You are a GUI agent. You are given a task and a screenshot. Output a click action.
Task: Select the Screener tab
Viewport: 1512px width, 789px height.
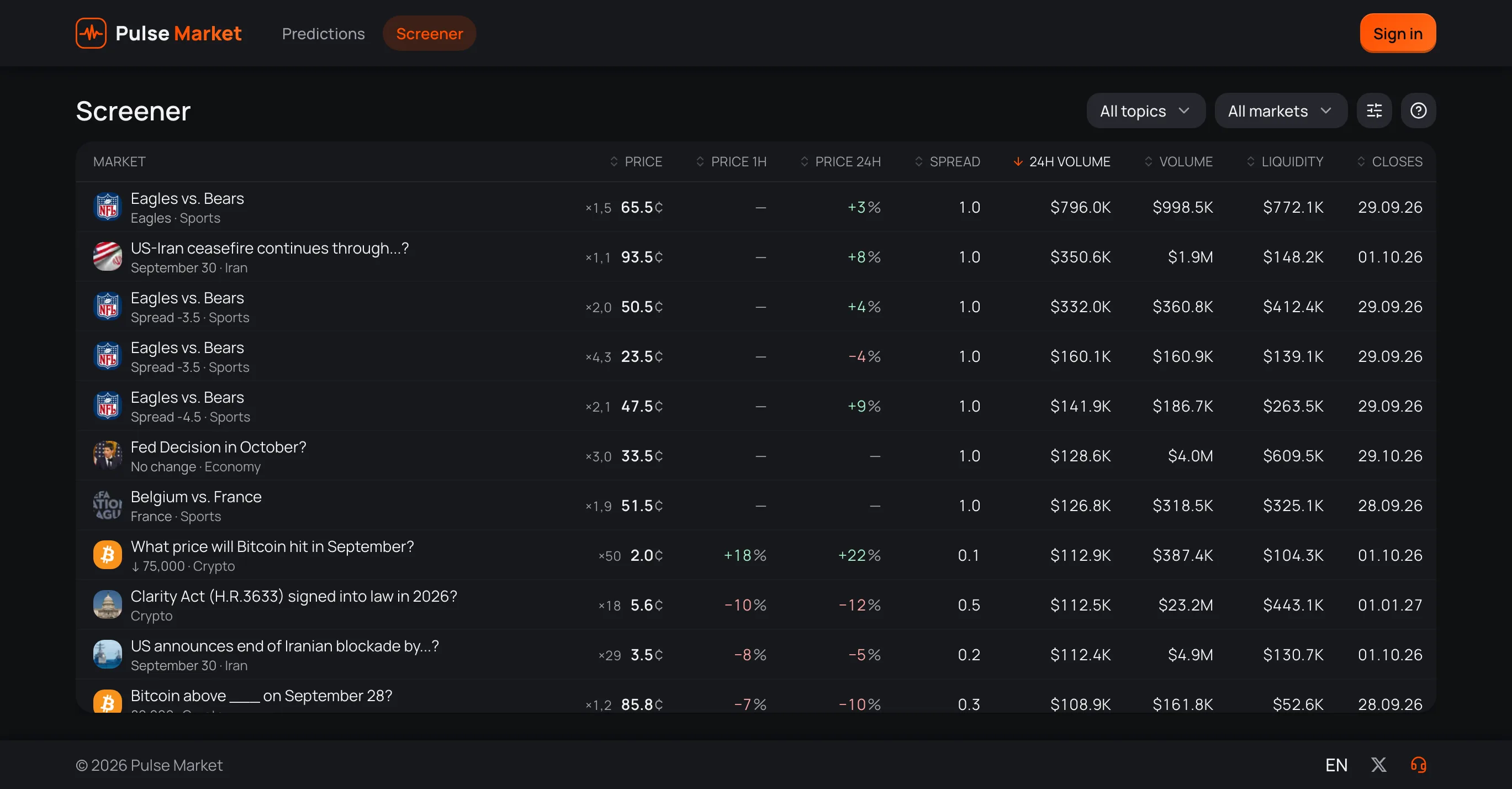(x=429, y=34)
